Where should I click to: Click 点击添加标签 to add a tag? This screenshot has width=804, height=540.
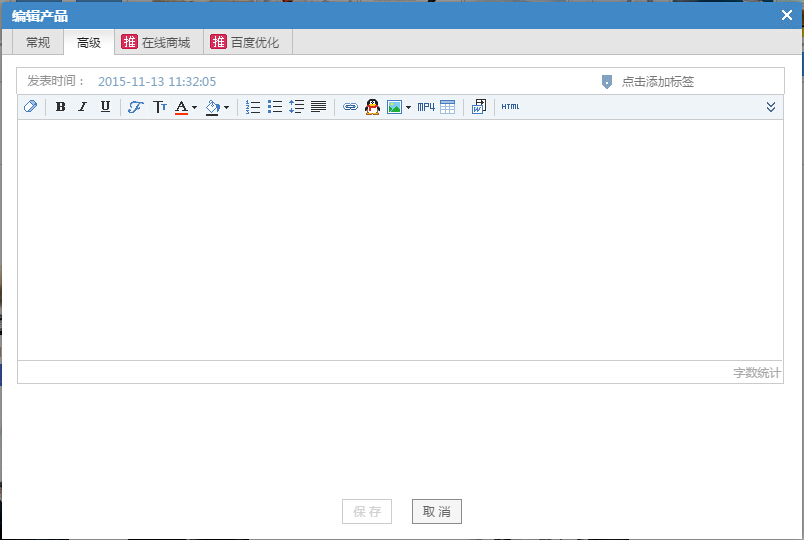pos(657,82)
